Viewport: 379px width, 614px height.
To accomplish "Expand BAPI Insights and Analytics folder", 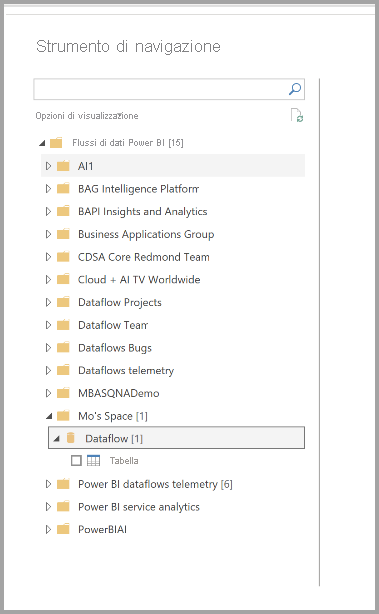I will click(x=49, y=211).
